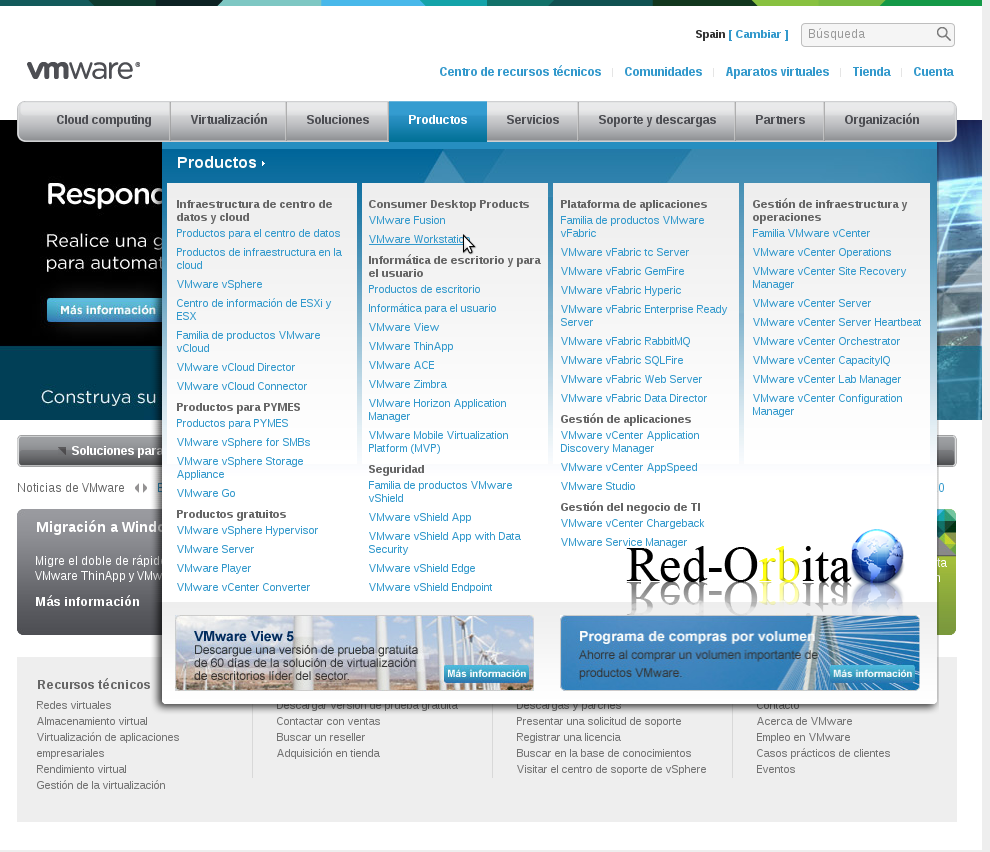This screenshot has height=852, width=990.
Task: Click Más información on Programa de compras banner
Action: click(x=872, y=674)
